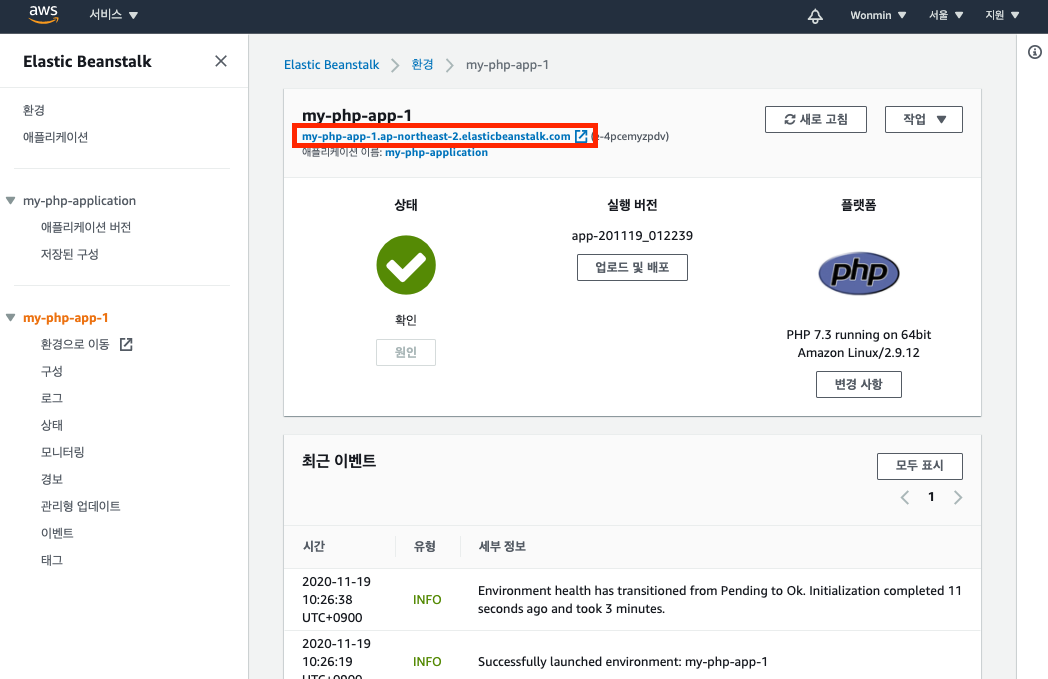Open the 작업 actions dropdown
The width and height of the screenshot is (1048, 679).
[924, 120]
